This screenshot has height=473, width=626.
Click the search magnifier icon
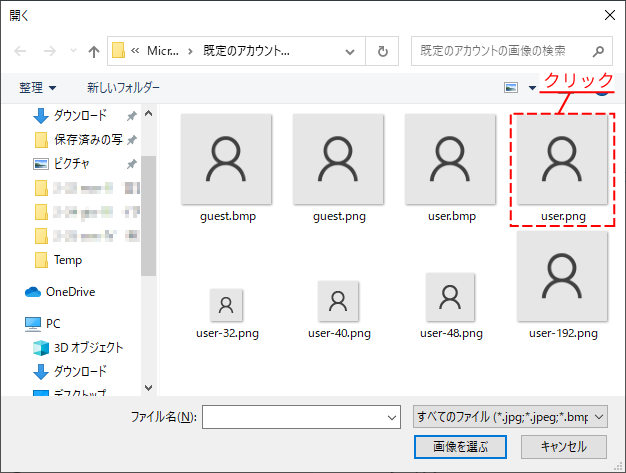[598, 51]
